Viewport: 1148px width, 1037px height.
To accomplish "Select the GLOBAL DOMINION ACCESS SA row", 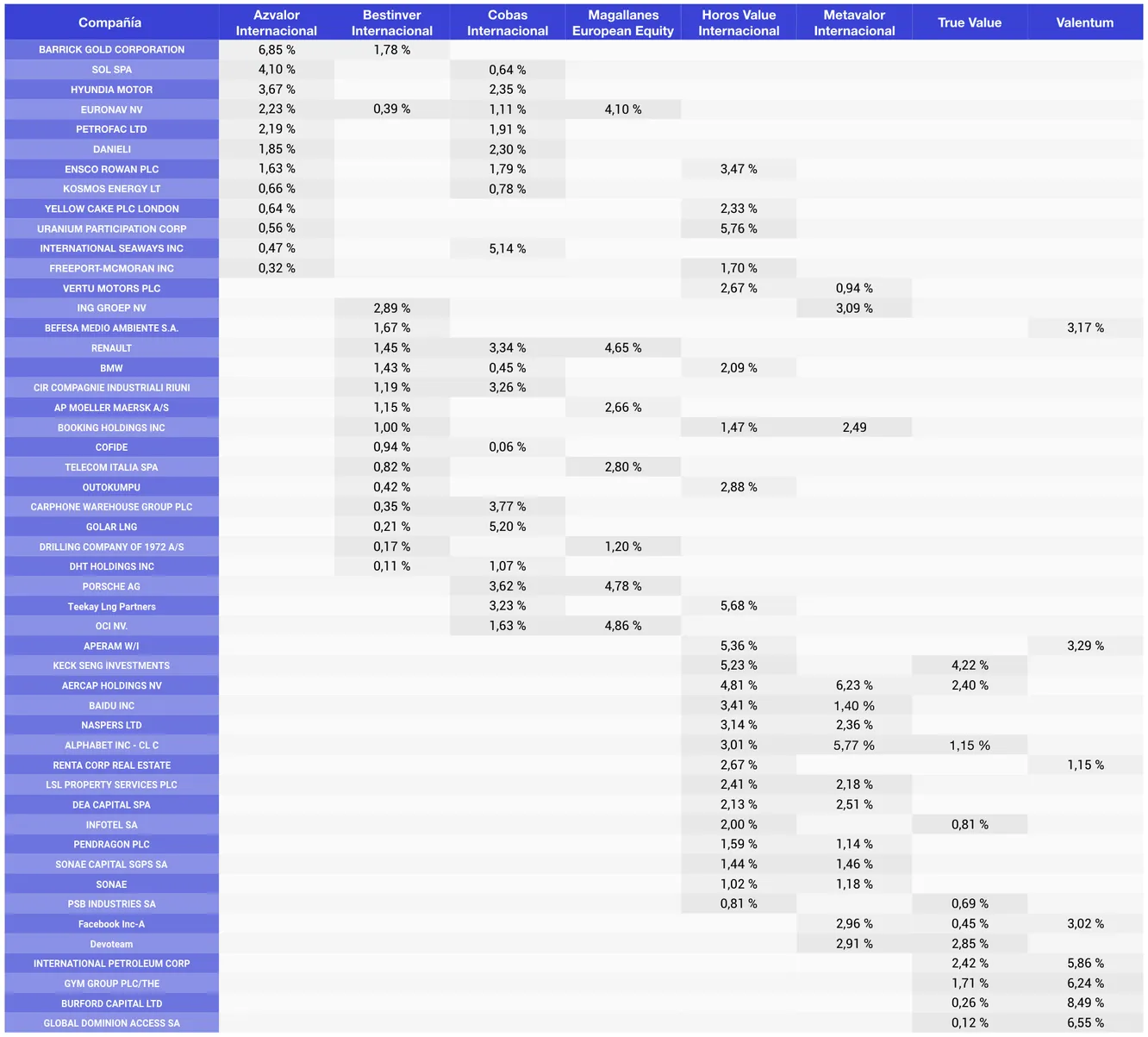I will (111, 1023).
